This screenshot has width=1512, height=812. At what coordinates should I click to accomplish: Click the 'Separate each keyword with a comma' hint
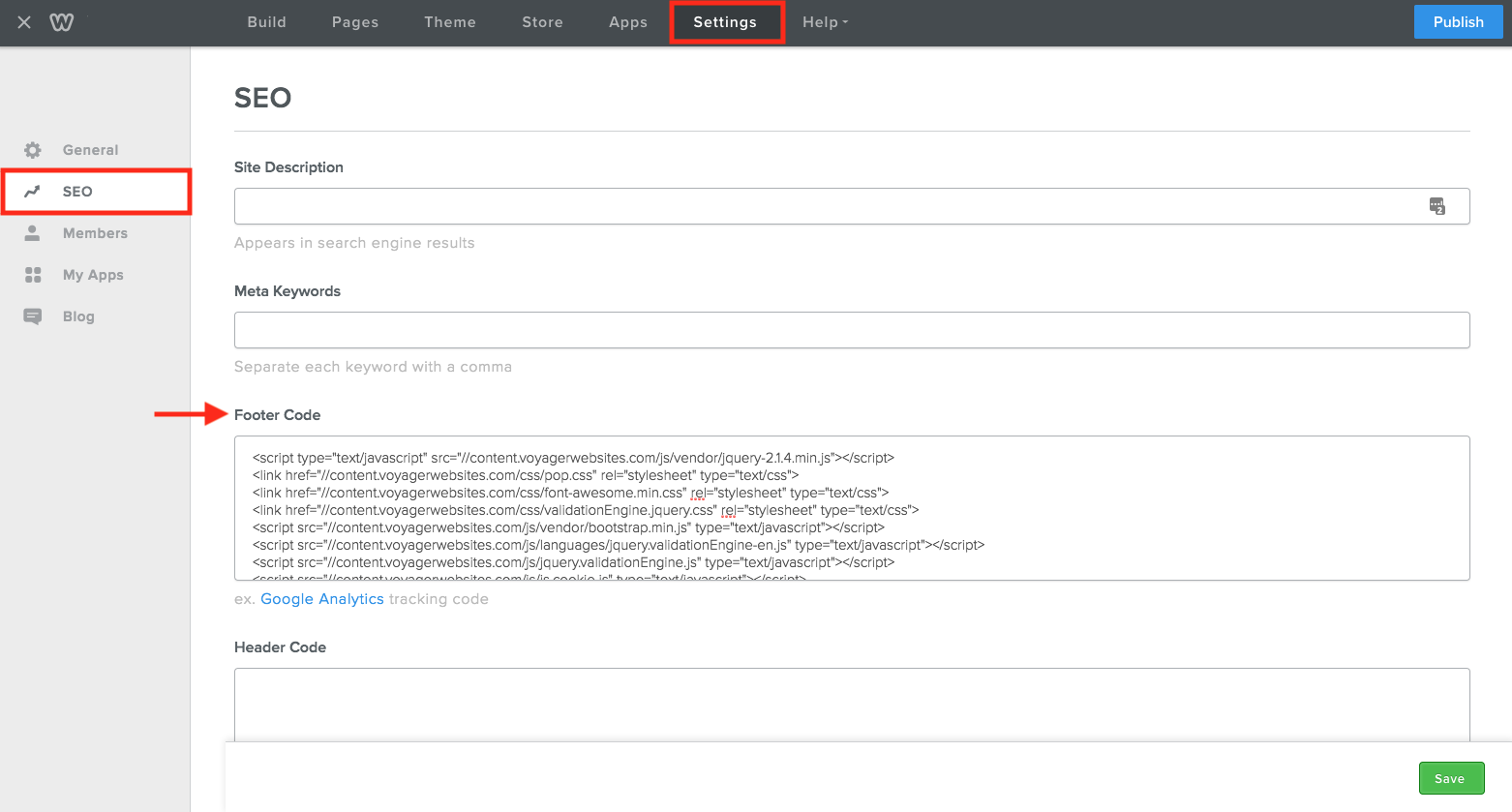373,367
